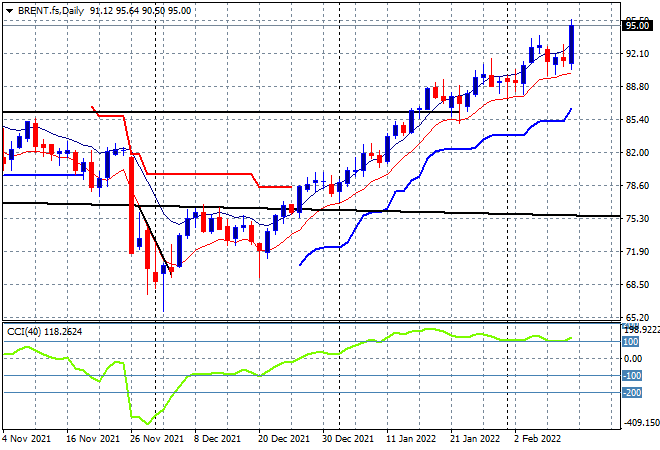Select the long red candle of 26 Nov 2021

(x=131, y=205)
